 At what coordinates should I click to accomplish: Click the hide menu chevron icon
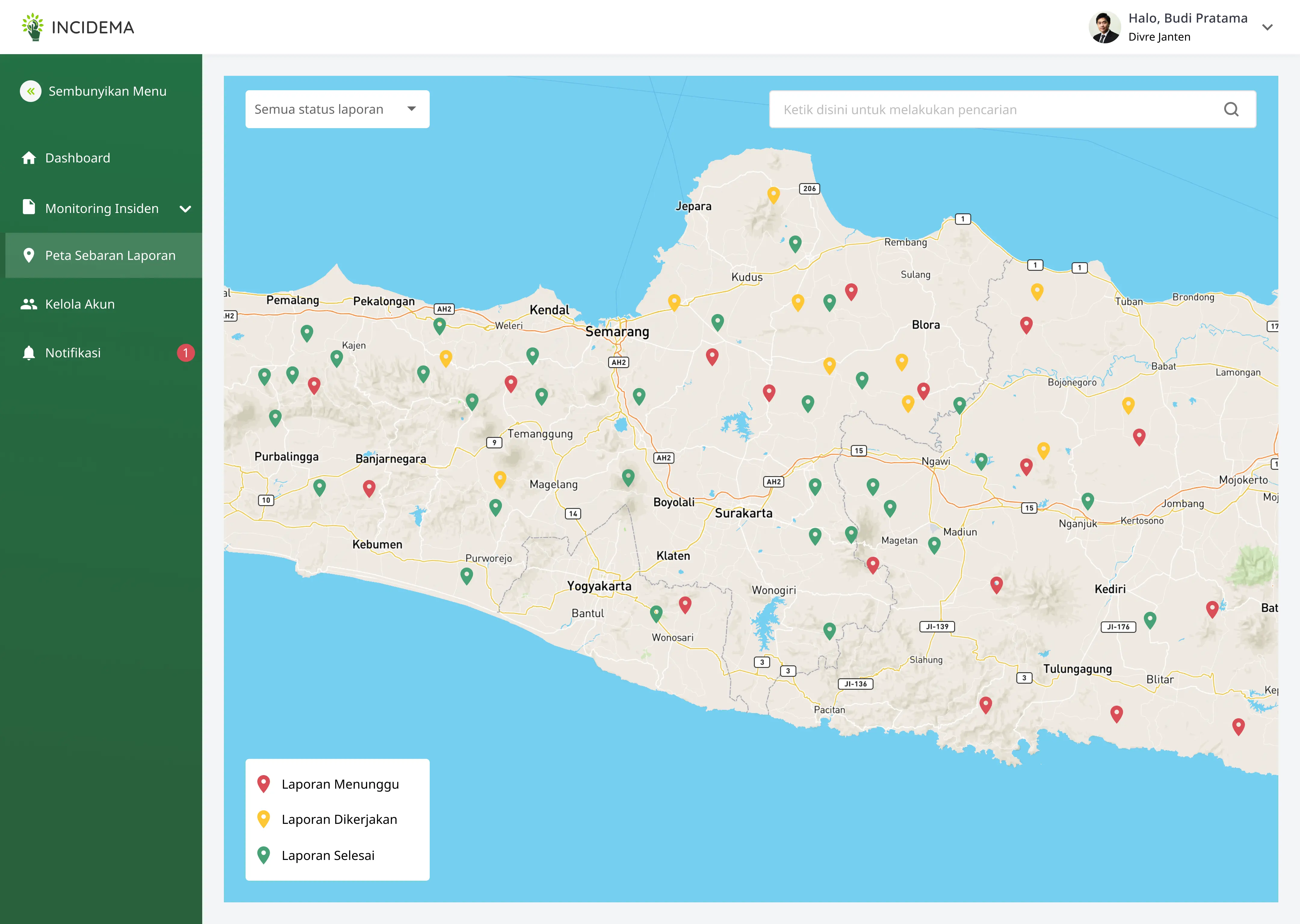[x=31, y=91]
